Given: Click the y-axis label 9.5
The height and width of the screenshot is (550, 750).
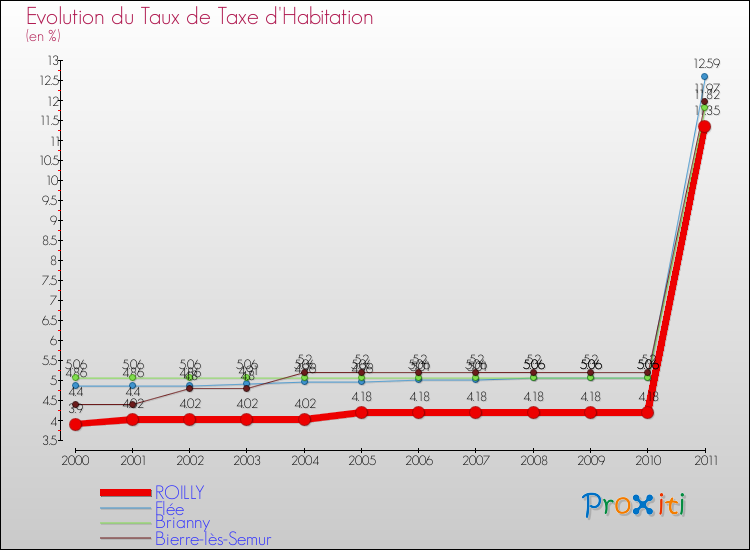Looking at the screenshot, I should point(50,200).
